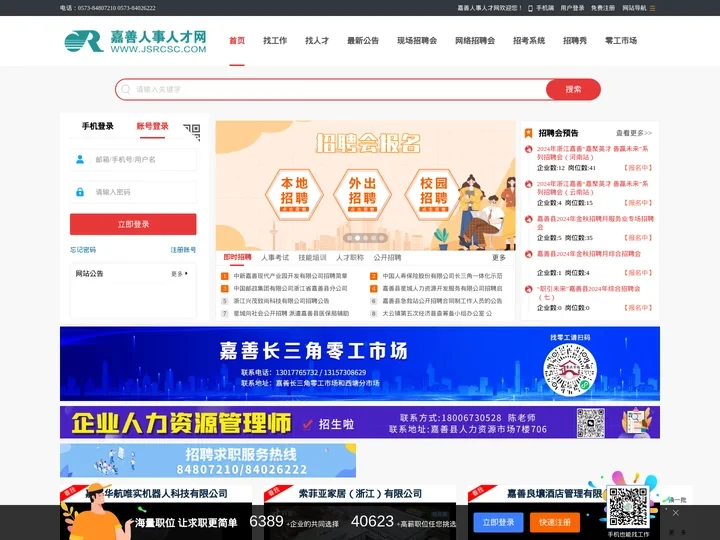Click 忘记密码 link

tap(83, 250)
